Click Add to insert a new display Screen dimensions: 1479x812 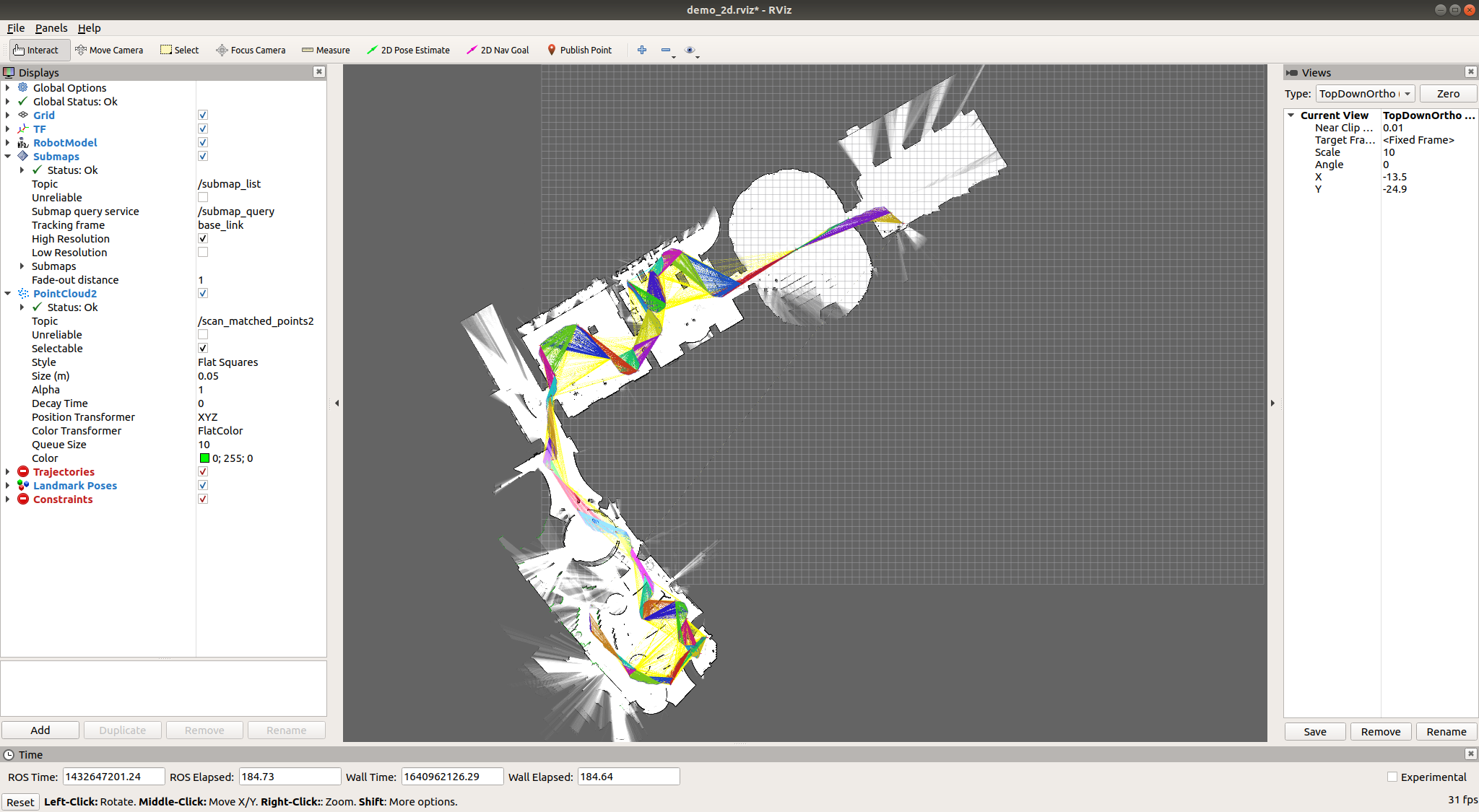point(40,730)
